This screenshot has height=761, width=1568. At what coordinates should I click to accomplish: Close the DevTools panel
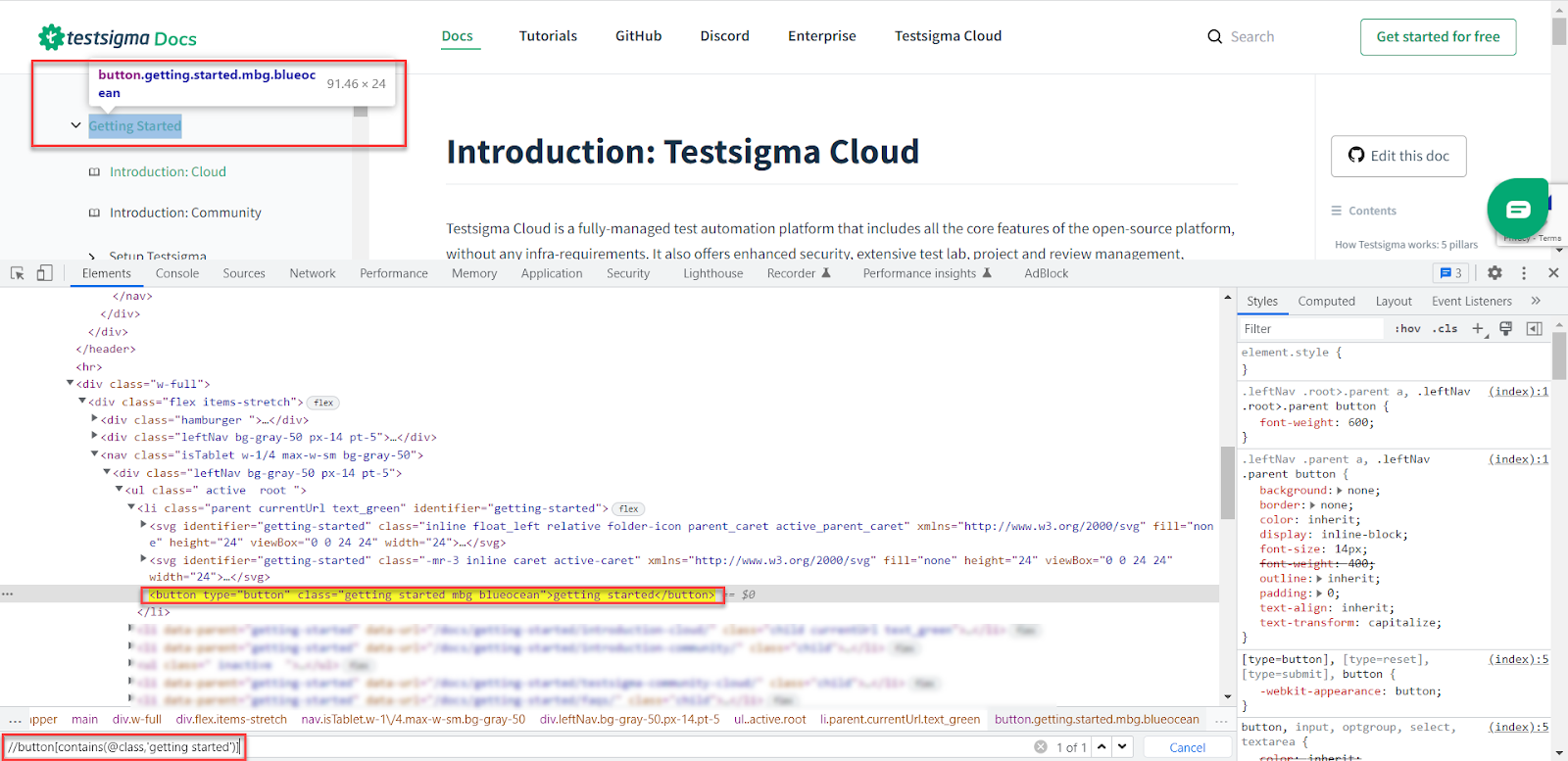[x=1553, y=273]
